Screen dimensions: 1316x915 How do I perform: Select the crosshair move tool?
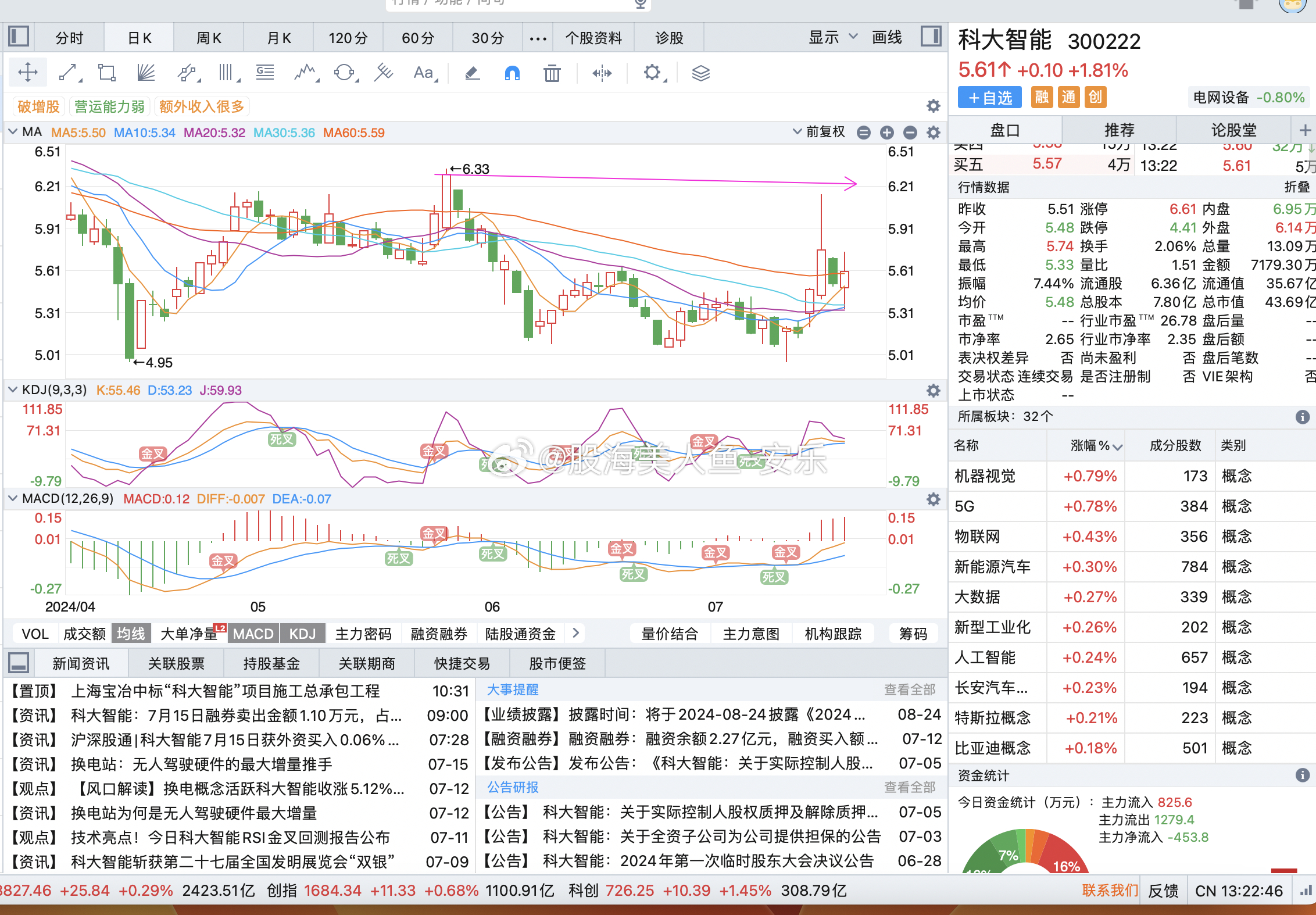click(28, 73)
